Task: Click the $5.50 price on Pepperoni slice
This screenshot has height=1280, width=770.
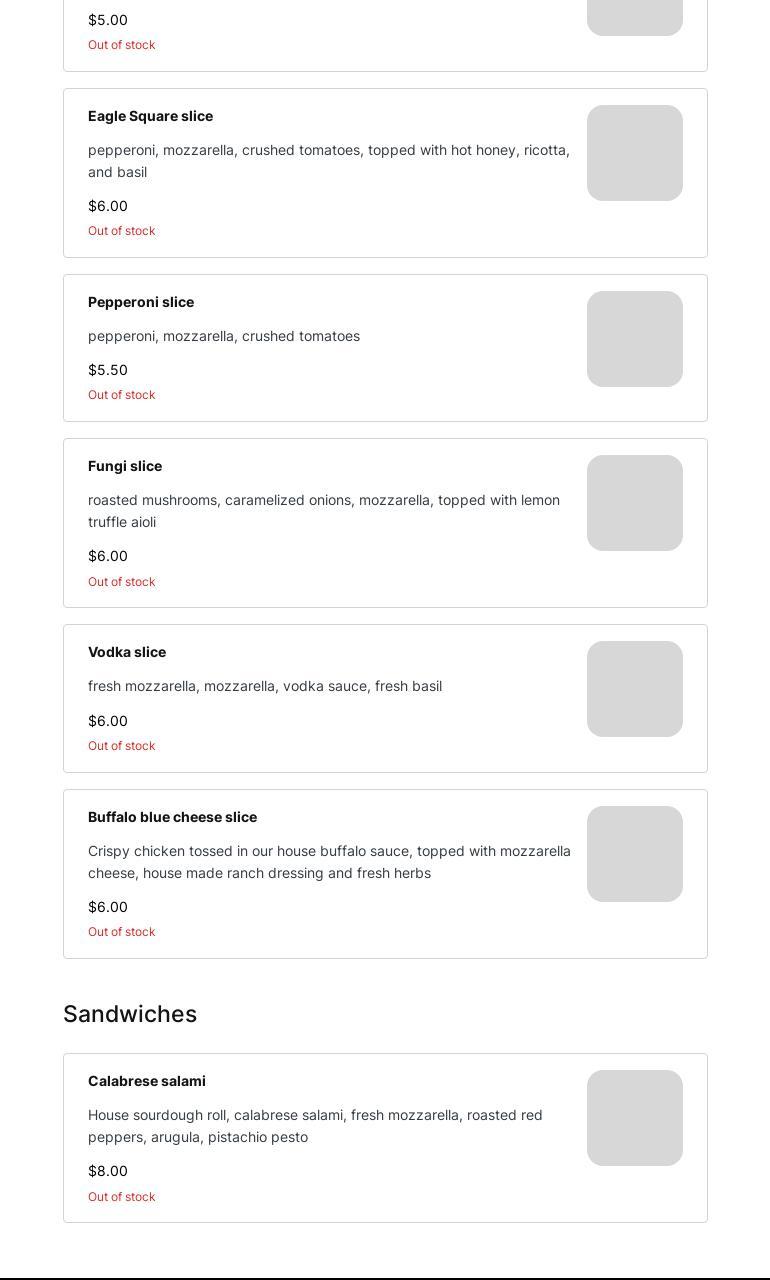Action: click(108, 370)
